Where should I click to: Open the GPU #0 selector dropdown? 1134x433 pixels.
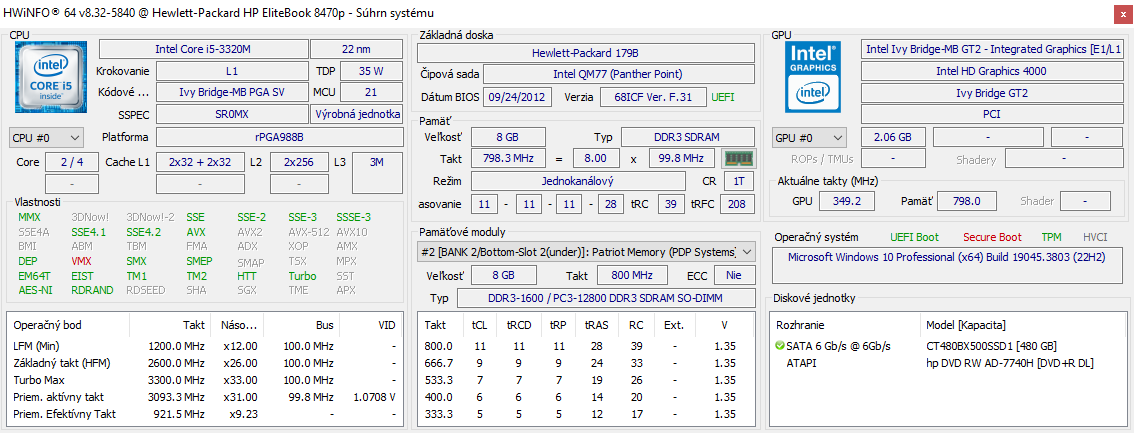click(810, 137)
